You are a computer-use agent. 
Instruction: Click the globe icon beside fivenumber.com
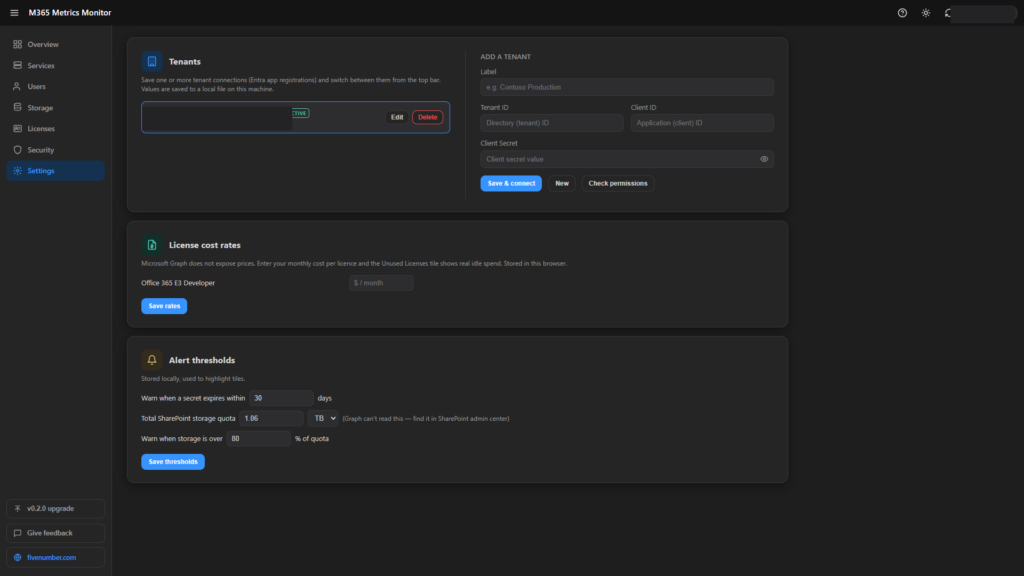(x=18, y=557)
